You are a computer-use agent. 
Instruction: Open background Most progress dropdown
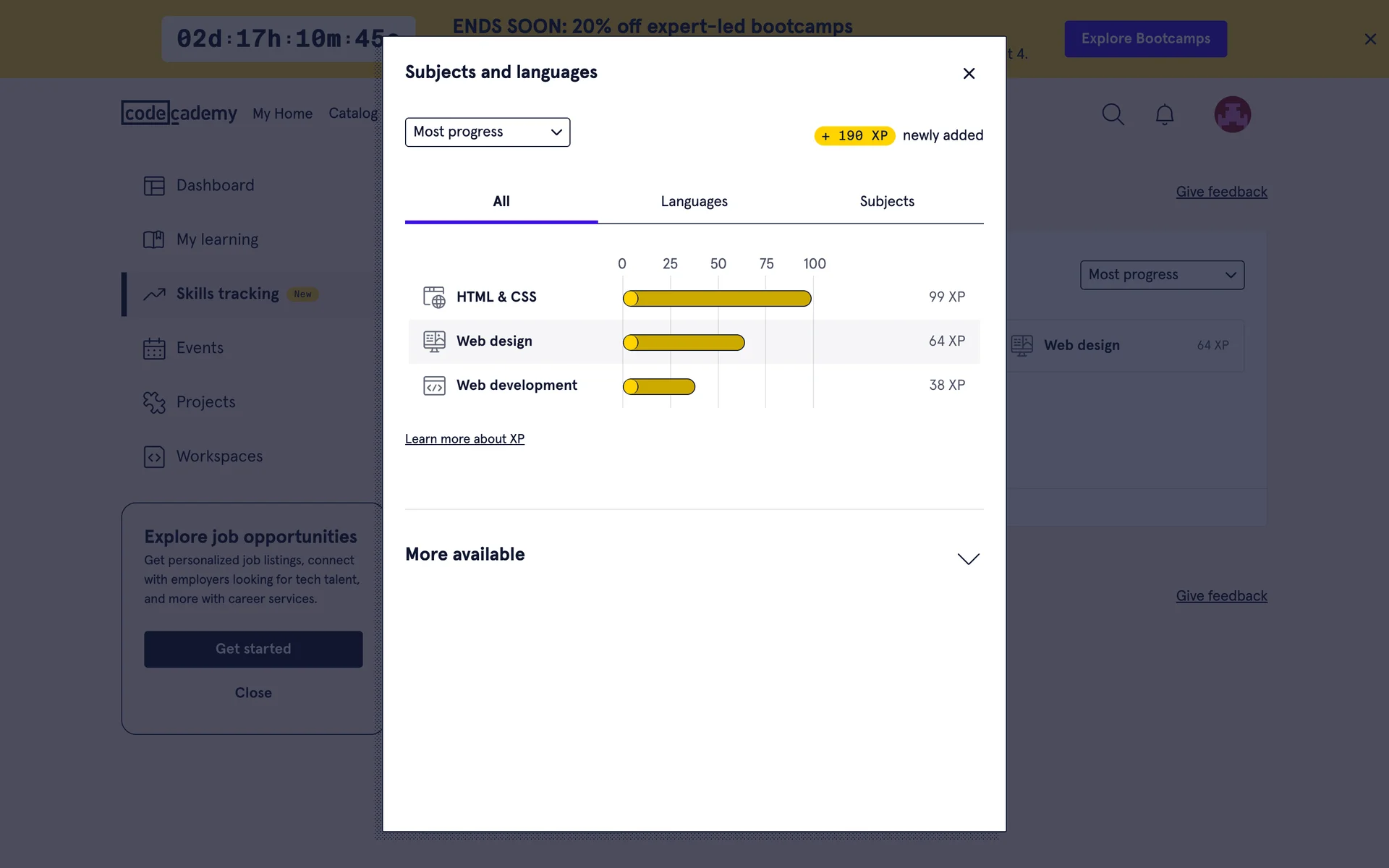coord(1161,275)
